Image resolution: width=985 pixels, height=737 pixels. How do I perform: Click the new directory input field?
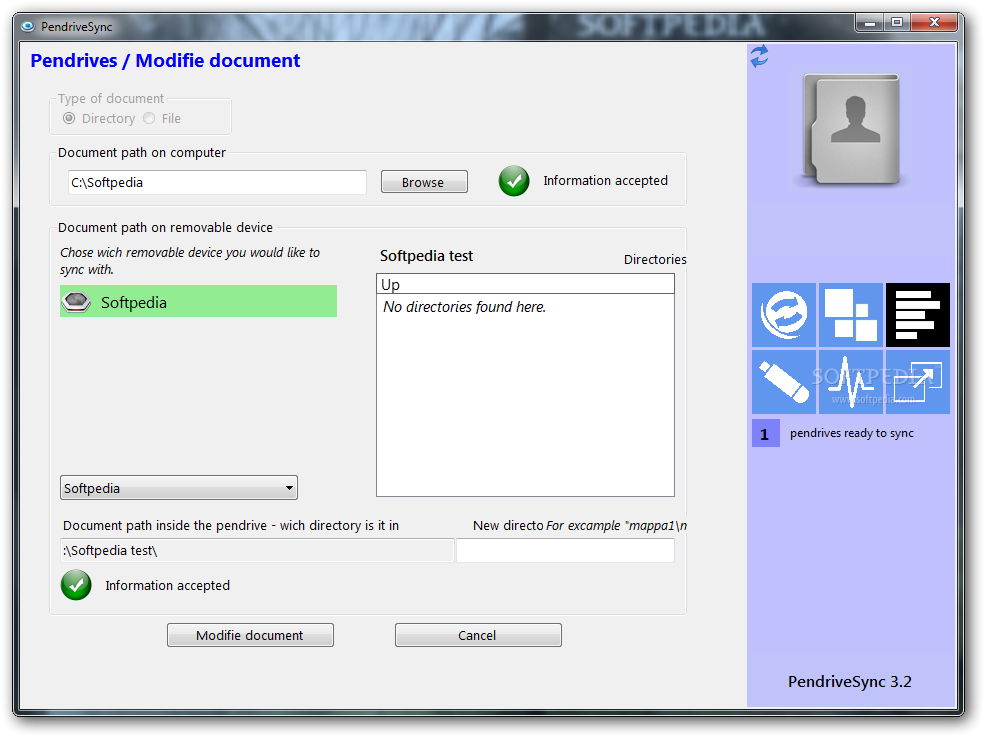coord(565,550)
